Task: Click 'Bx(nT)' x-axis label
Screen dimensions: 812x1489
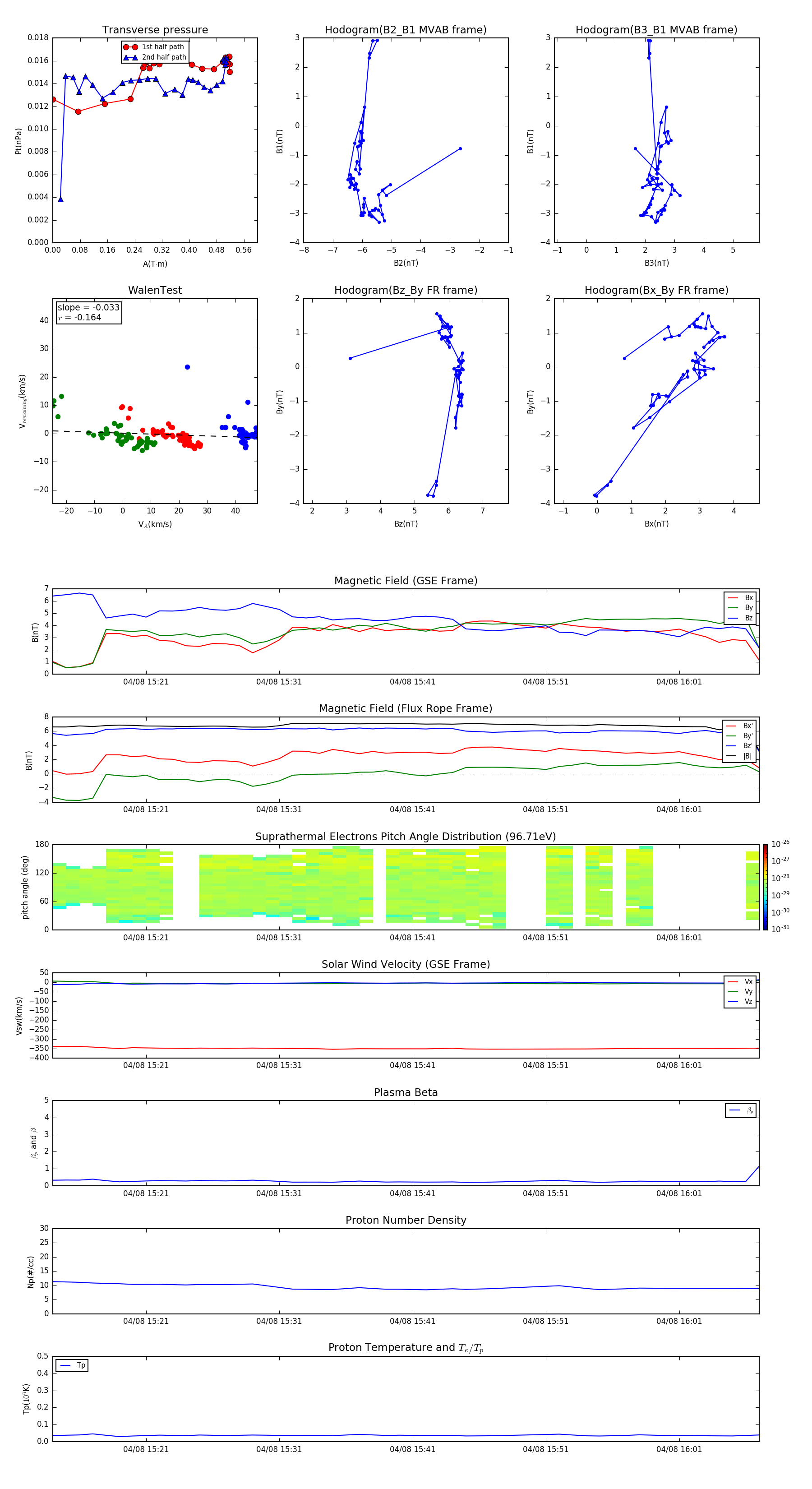Action: point(656,524)
